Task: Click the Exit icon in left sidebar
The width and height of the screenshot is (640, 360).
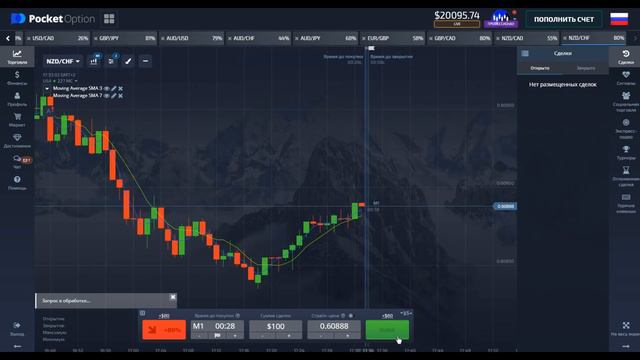Action: pos(17,329)
